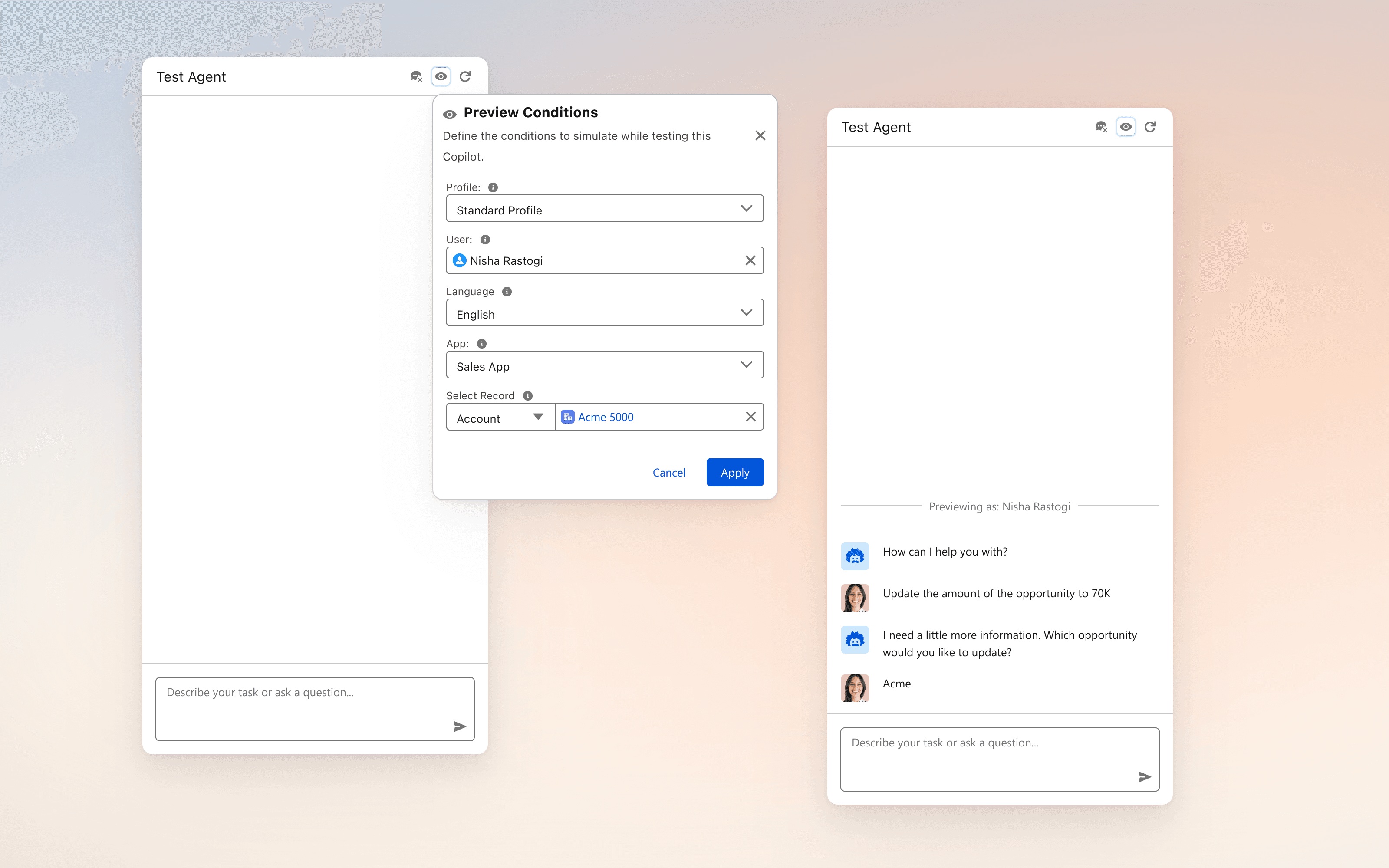Click the 'Test Agent' title in right panel

point(876,128)
